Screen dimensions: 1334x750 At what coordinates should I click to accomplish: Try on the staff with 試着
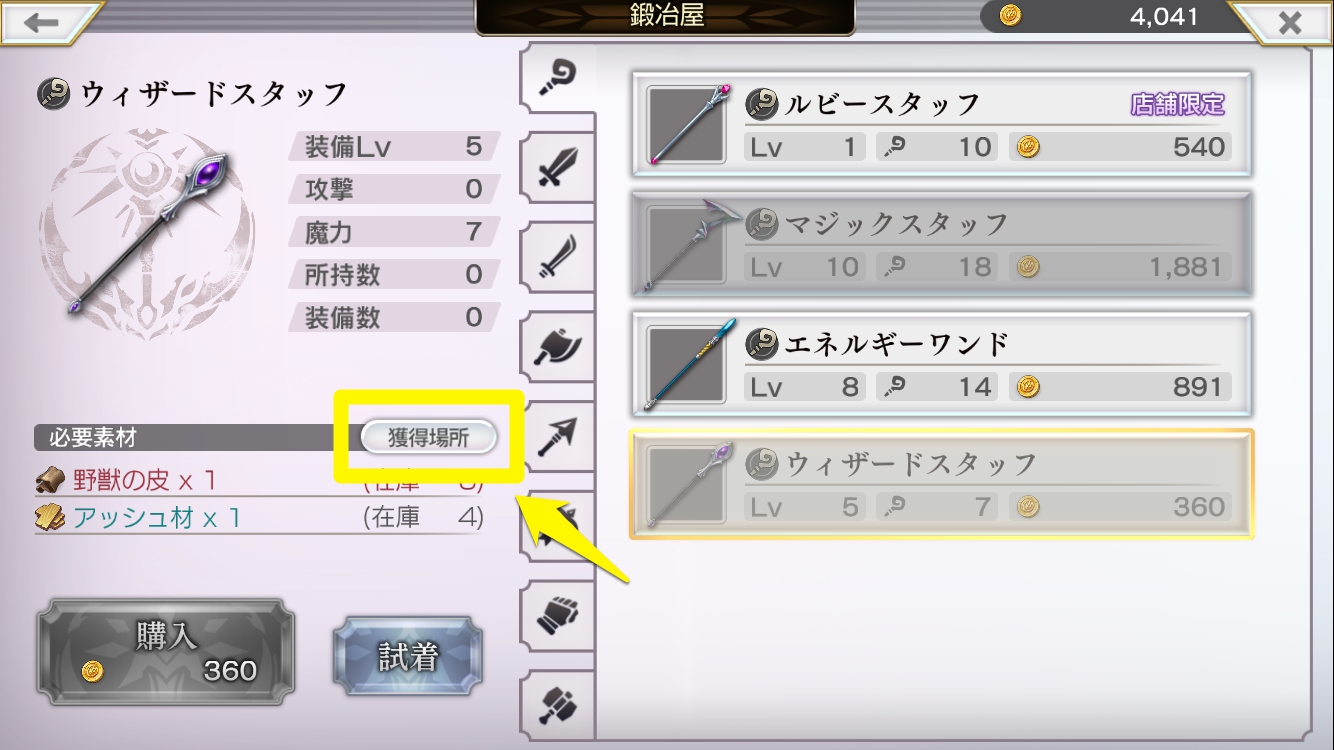click(x=408, y=656)
